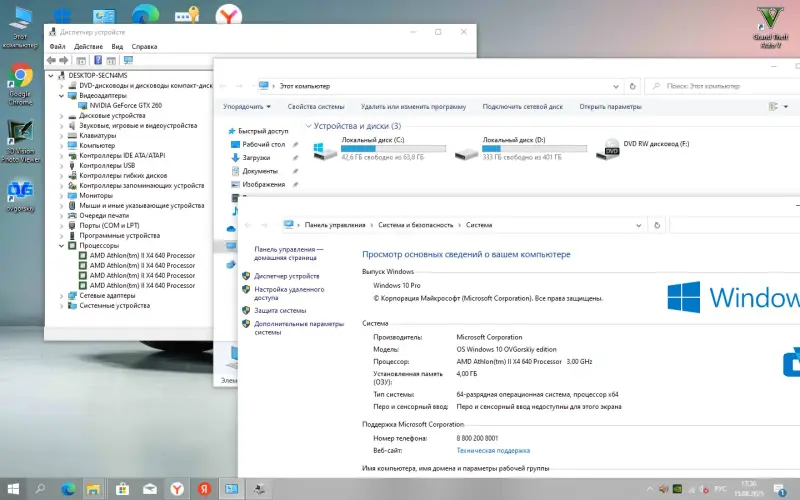Select Быстрый доступ star in navigation pane
Screen dimensions: 800x500
click(x=232, y=131)
